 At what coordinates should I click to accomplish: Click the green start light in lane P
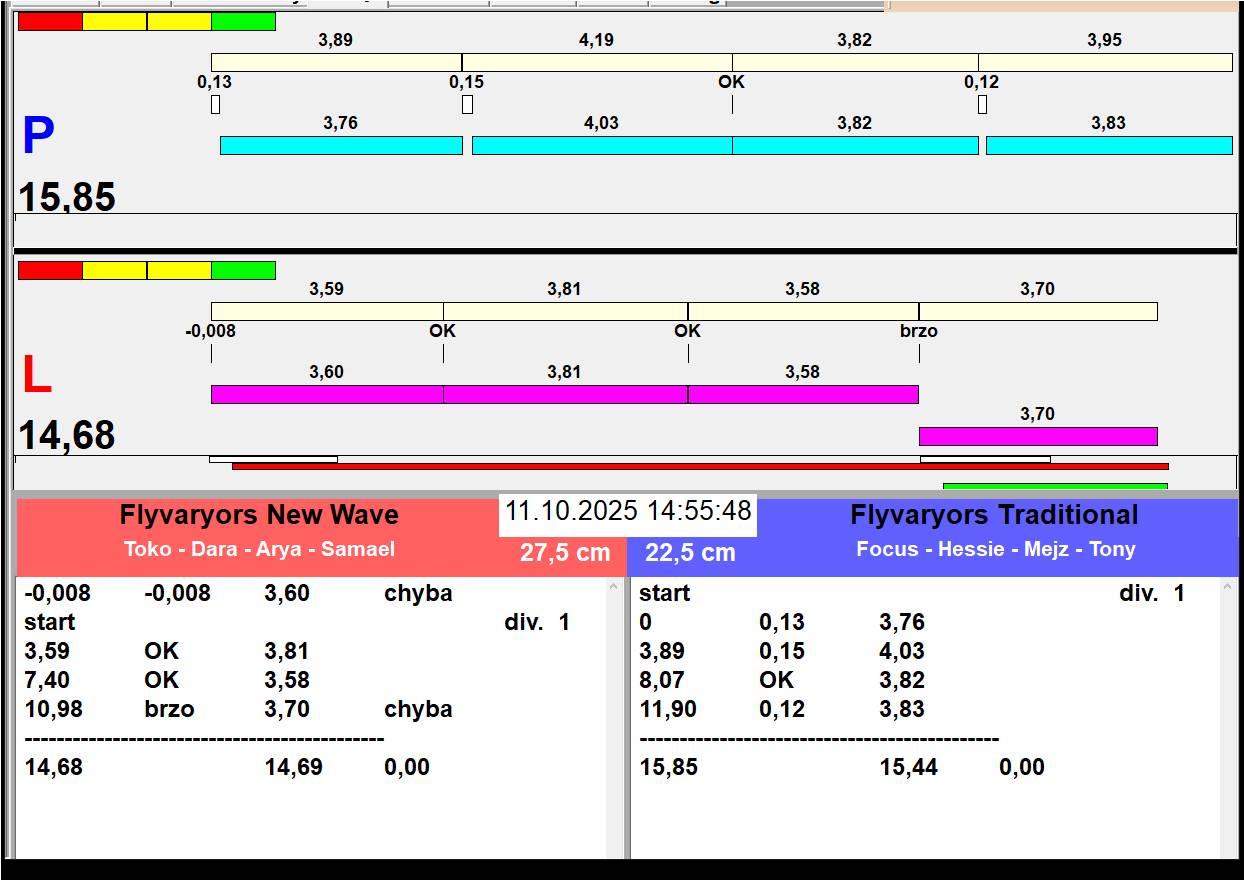(243, 21)
